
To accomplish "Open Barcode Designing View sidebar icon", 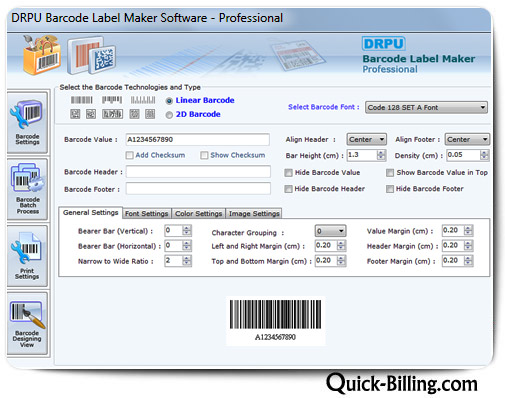I will coord(27,323).
